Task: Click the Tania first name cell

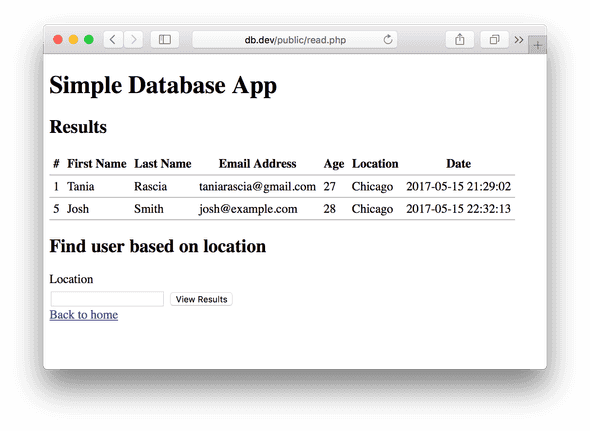Action: (x=81, y=186)
